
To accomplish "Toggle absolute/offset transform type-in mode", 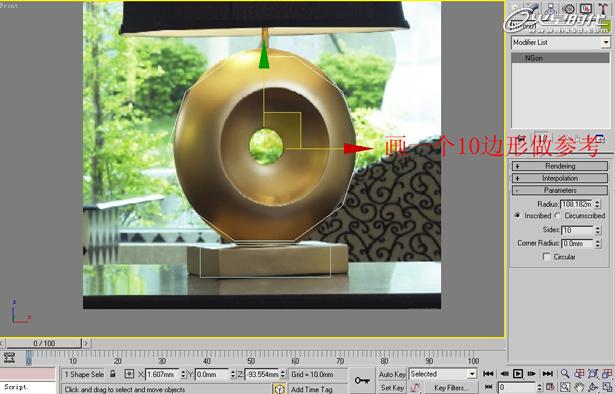I will 129,374.
